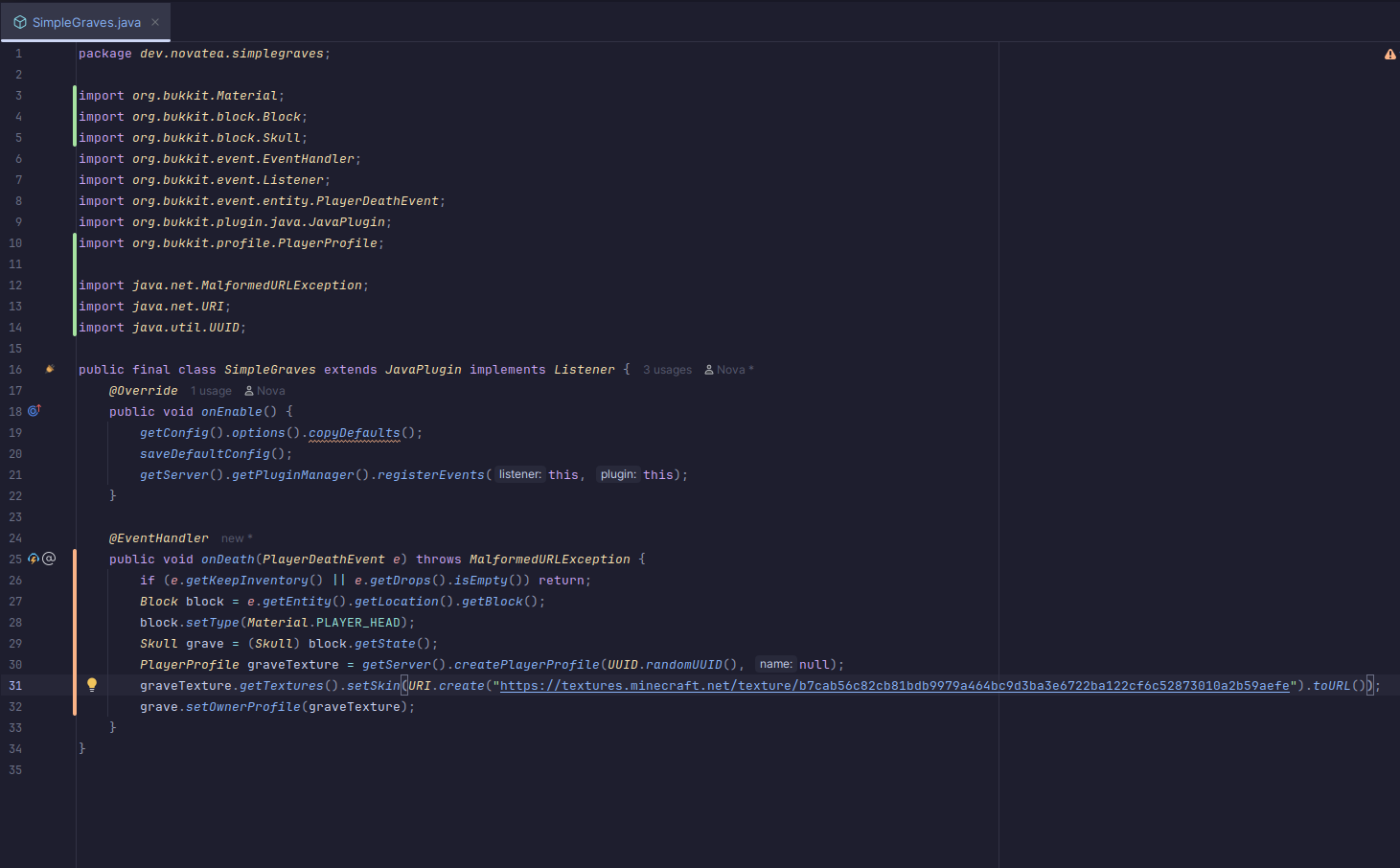Click the '1 usage' hint next to @Override
The image size is (1400, 868).
(x=211, y=391)
